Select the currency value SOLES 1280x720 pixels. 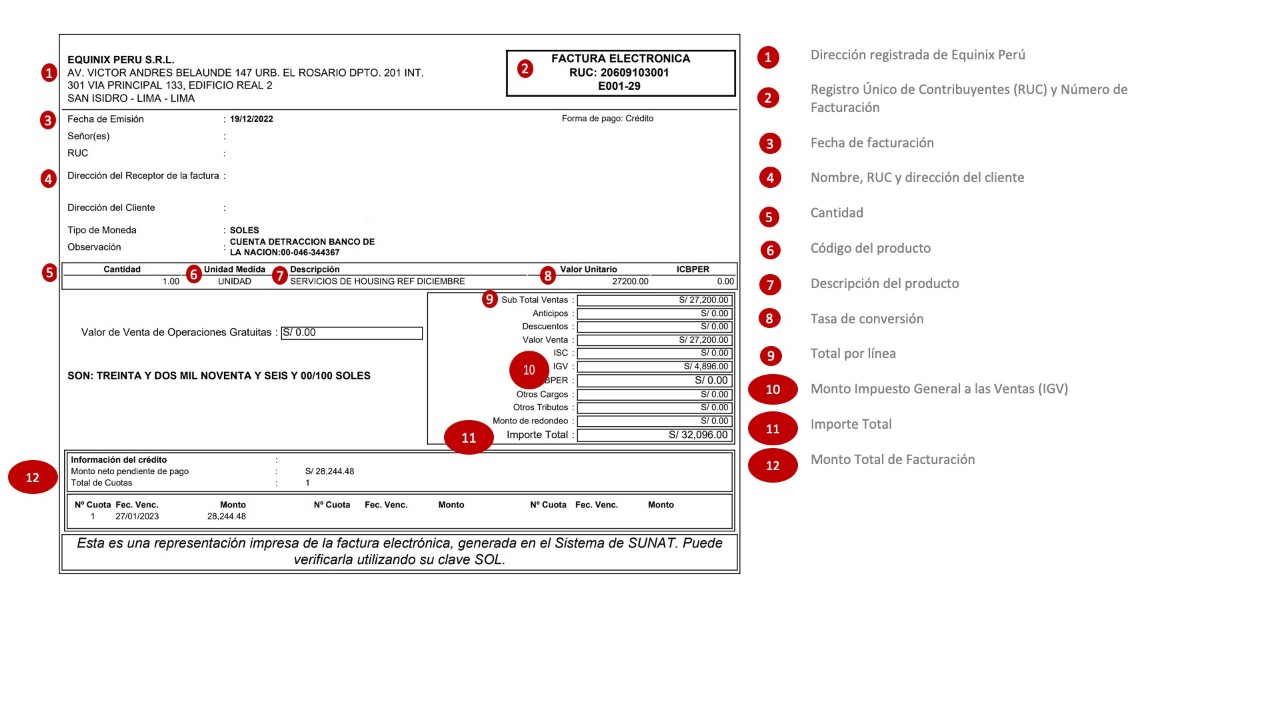[244, 230]
